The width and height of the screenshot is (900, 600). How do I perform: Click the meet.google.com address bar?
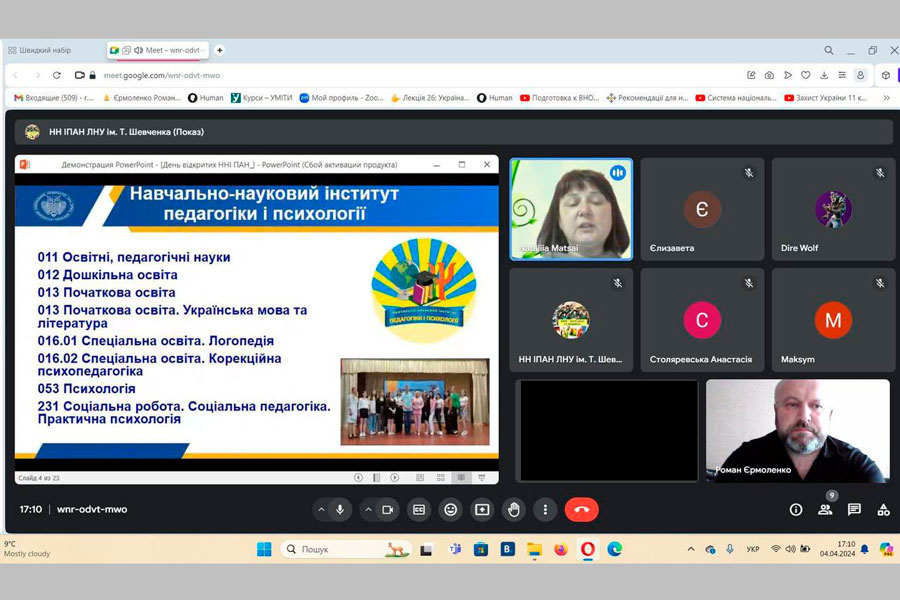click(x=400, y=75)
